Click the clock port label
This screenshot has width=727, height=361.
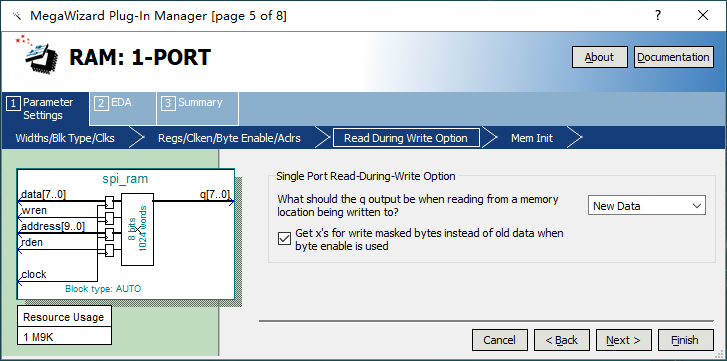tap(34, 274)
